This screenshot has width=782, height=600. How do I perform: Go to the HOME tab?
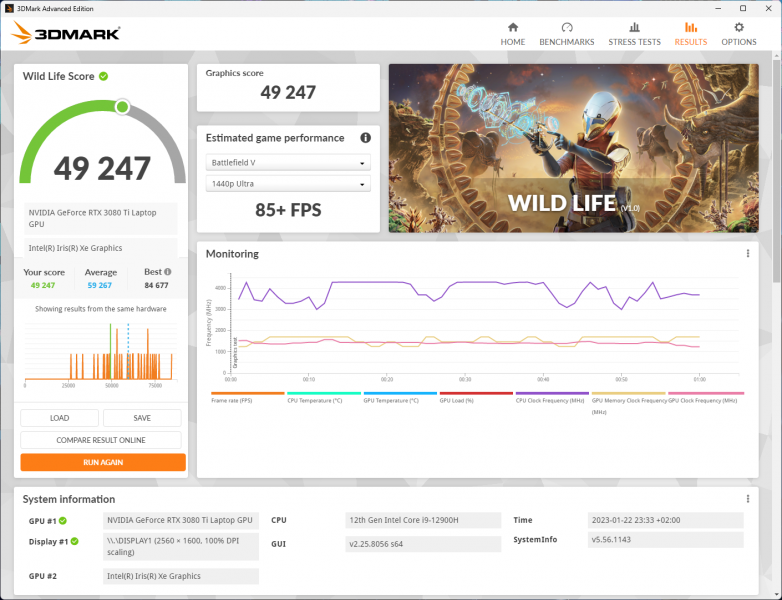pyautogui.click(x=513, y=34)
